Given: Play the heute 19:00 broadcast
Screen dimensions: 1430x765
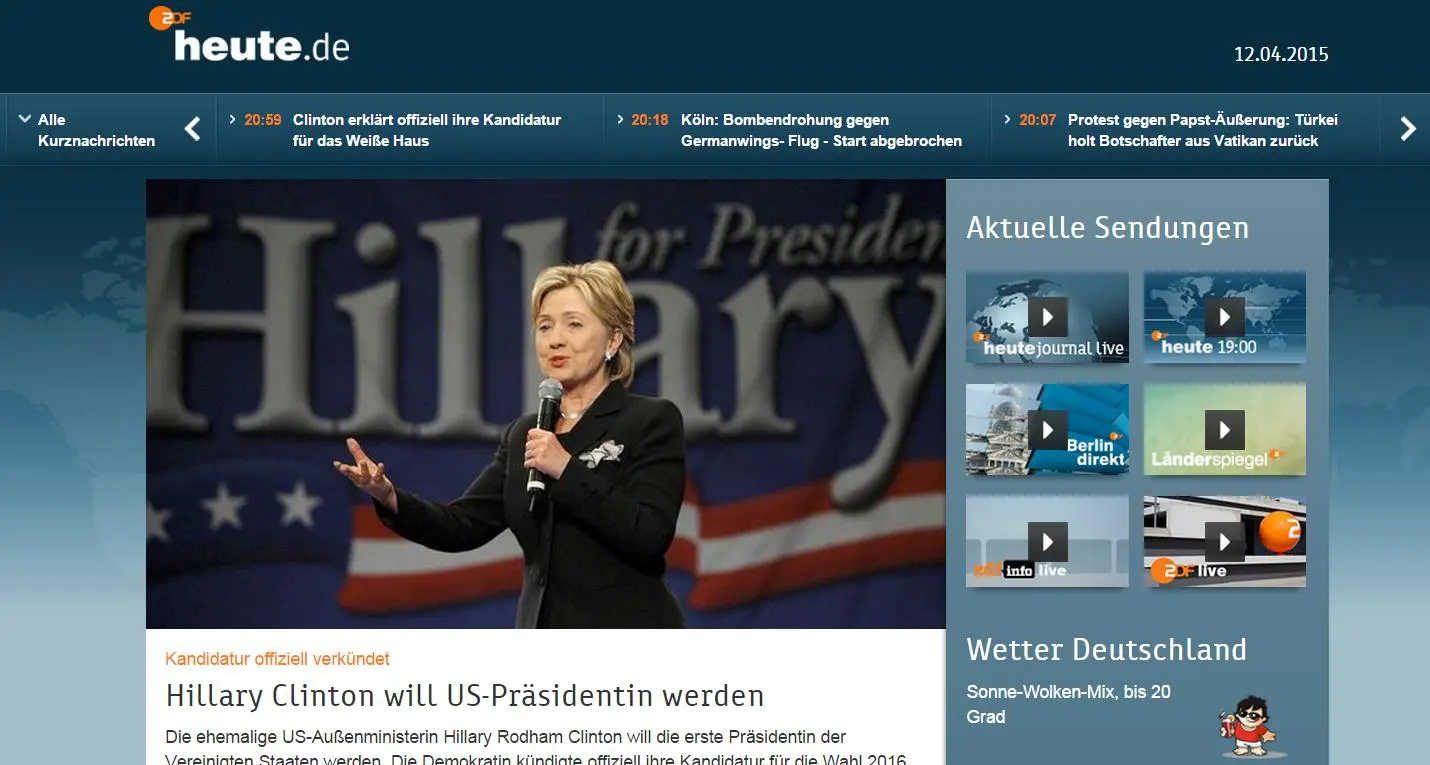Looking at the screenshot, I should [x=1224, y=315].
